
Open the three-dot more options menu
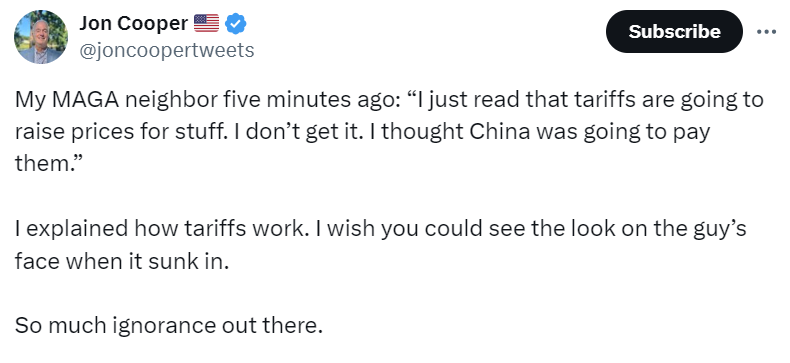(x=766, y=31)
